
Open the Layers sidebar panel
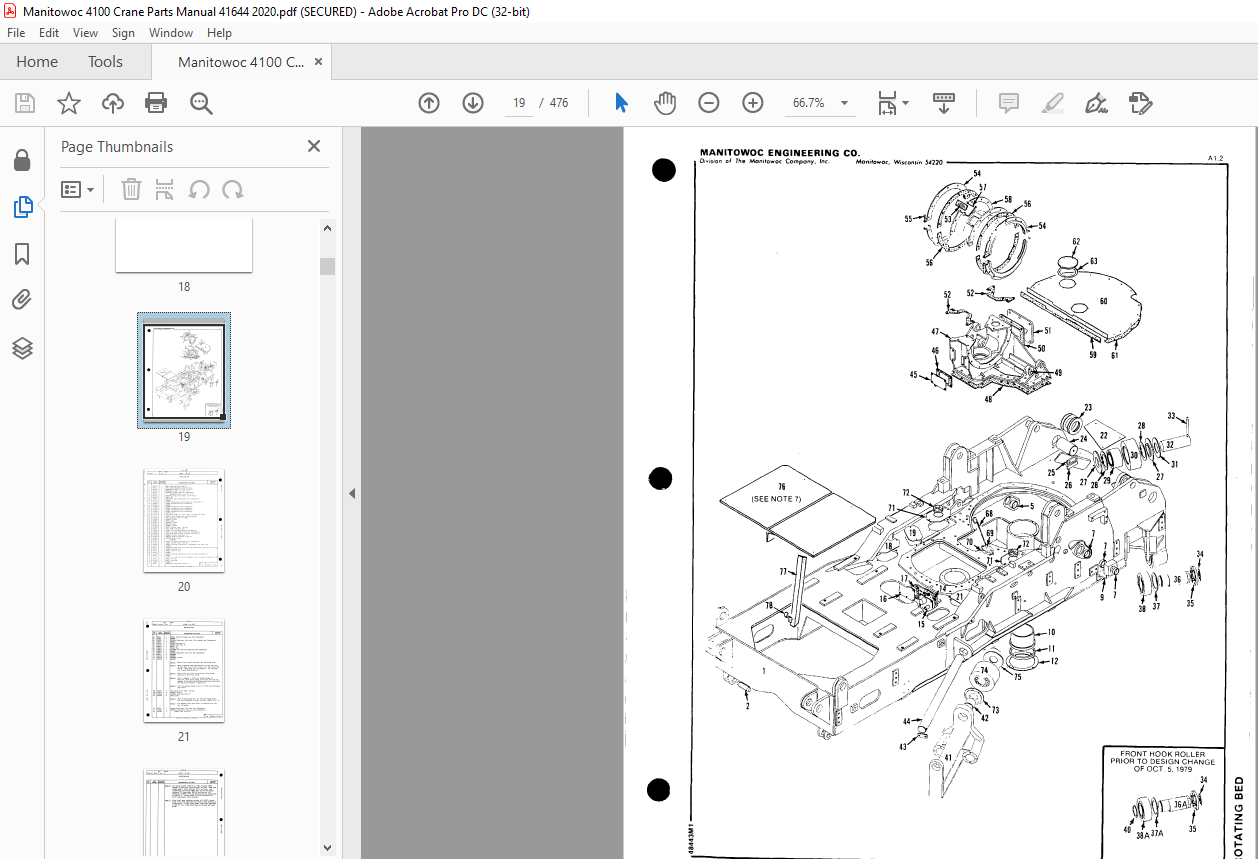click(22, 348)
